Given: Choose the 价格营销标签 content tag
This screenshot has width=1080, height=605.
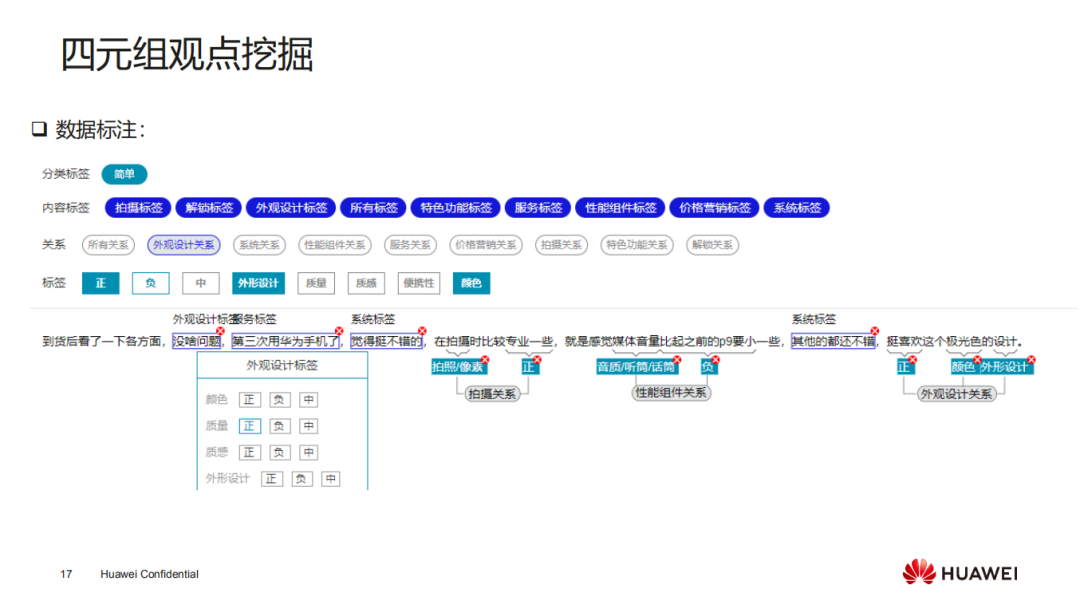Looking at the screenshot, I should pos(714,208).
